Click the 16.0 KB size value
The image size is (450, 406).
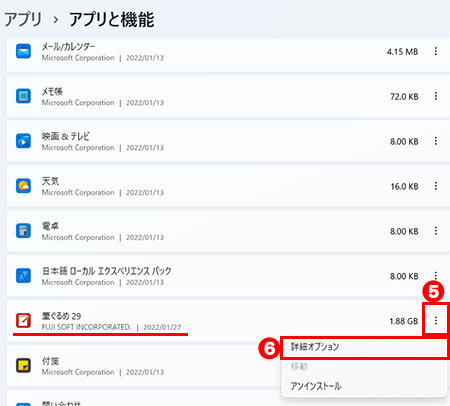pos(405,186)
